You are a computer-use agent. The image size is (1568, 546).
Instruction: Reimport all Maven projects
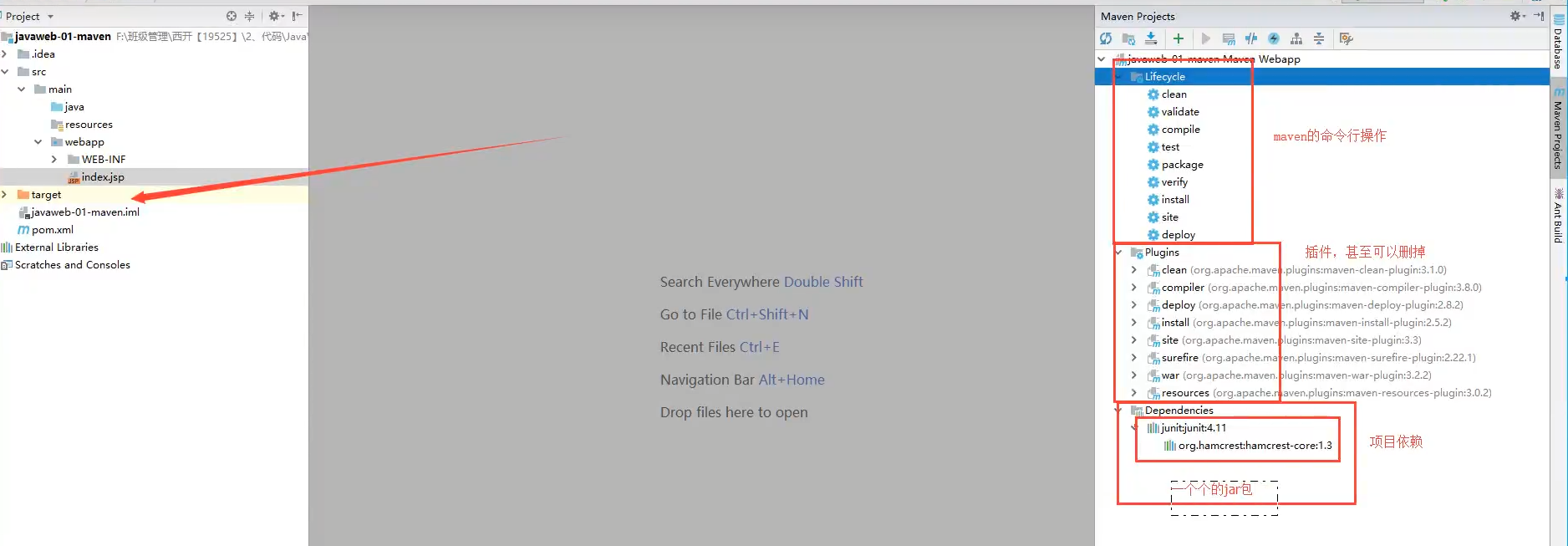pyautogui.click(x=1106, y=38)
